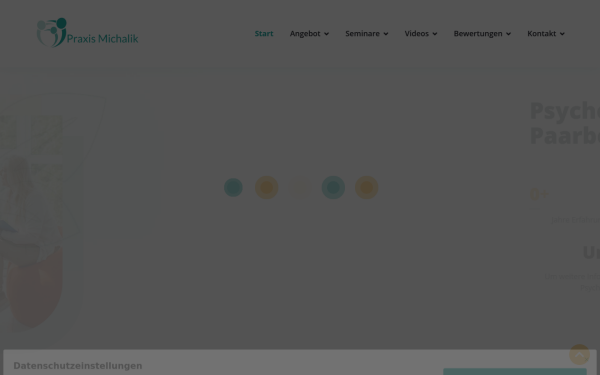
Task: Click the scroll-to-top arrow button
Action: point(579,354)
